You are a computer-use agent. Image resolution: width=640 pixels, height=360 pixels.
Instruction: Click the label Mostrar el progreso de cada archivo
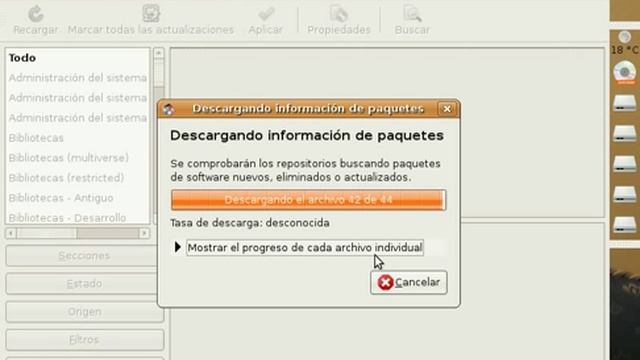304,248
